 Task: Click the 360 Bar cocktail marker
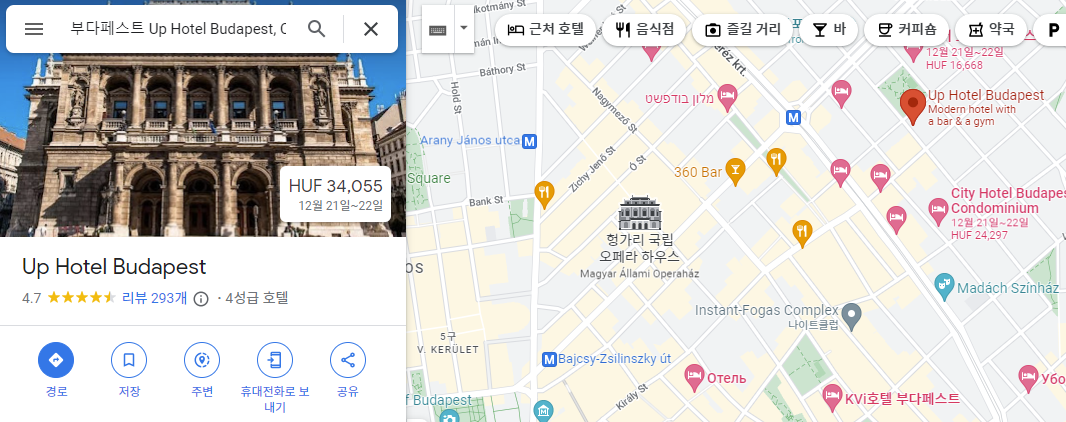pyautogui.click(x=735, y=171)
